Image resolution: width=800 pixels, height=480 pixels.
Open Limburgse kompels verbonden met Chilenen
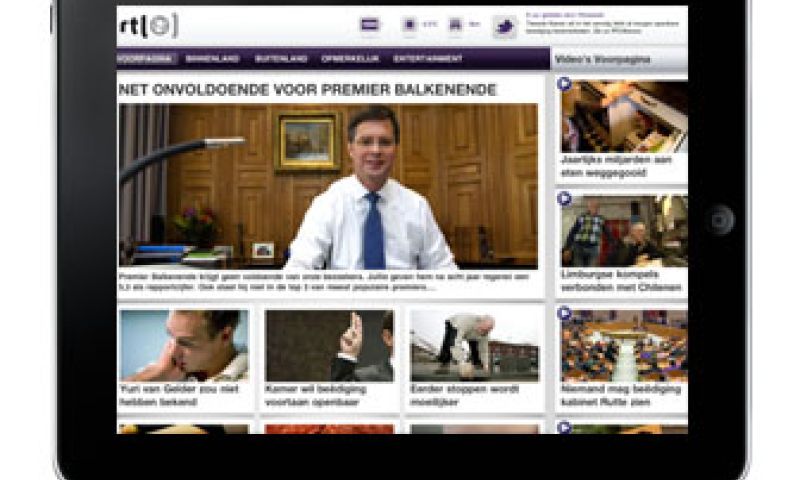(621, 281)
